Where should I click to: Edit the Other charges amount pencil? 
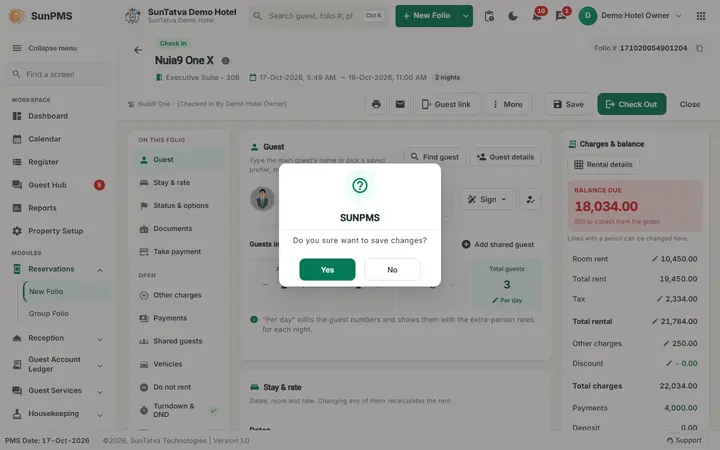coord(666,343)
